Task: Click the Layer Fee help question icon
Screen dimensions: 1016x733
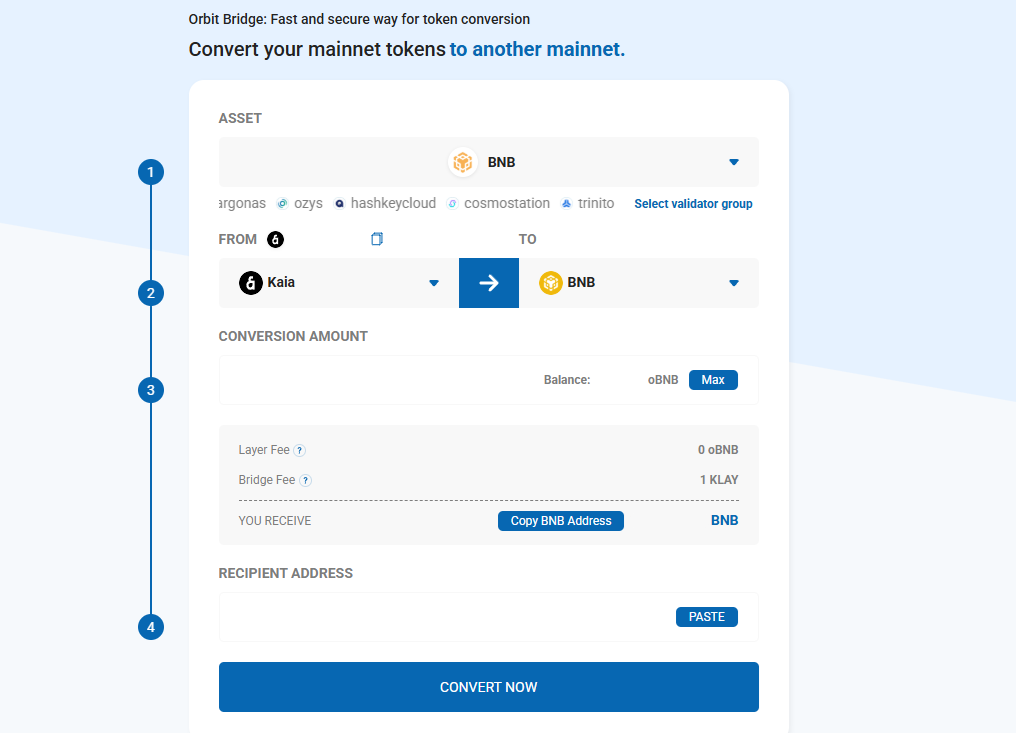Action: tap(300, 451)
